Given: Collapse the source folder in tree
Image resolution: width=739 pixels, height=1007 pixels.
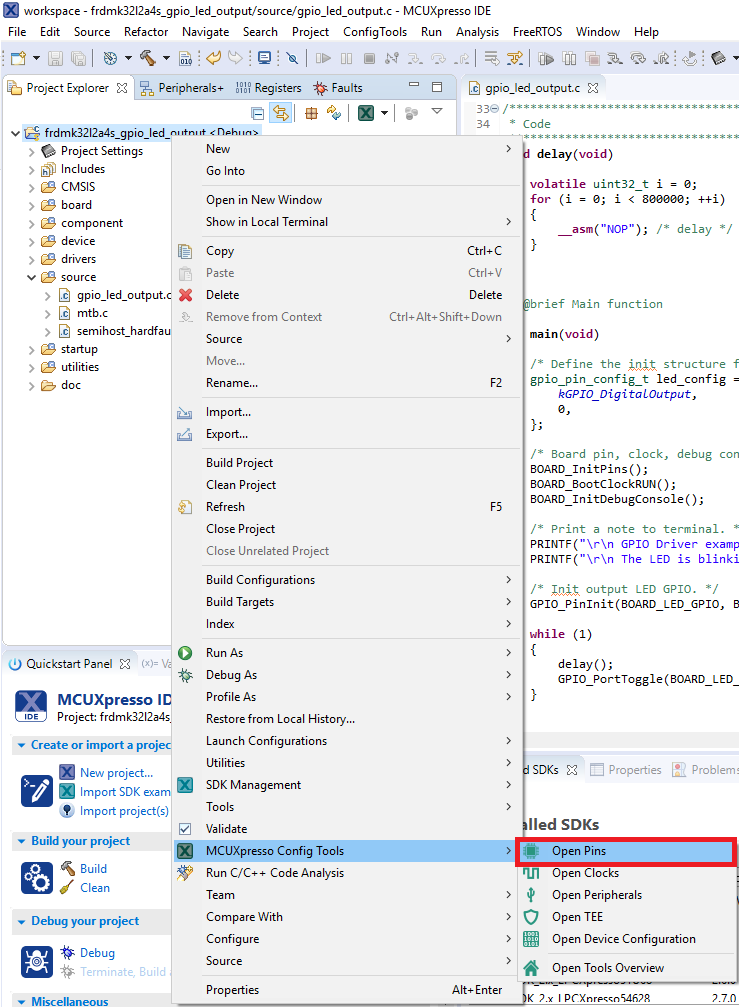Looking at the screenshot, I should (x=32, y=277).
